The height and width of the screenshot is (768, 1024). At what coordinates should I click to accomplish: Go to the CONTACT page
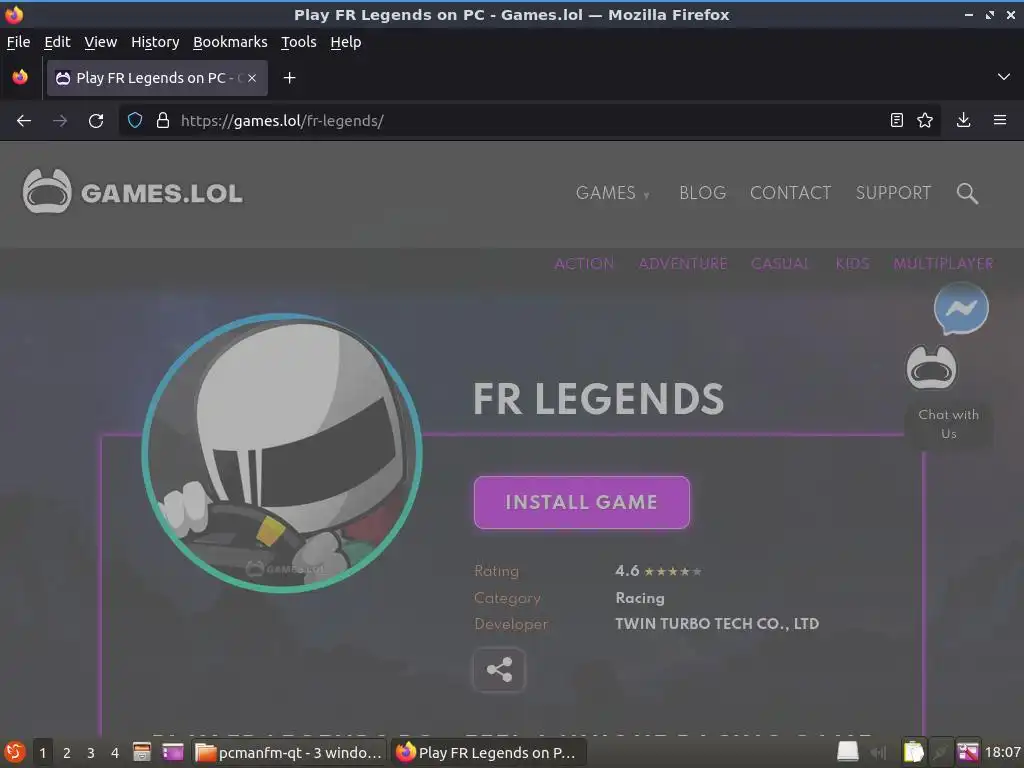tap(790, 193)
